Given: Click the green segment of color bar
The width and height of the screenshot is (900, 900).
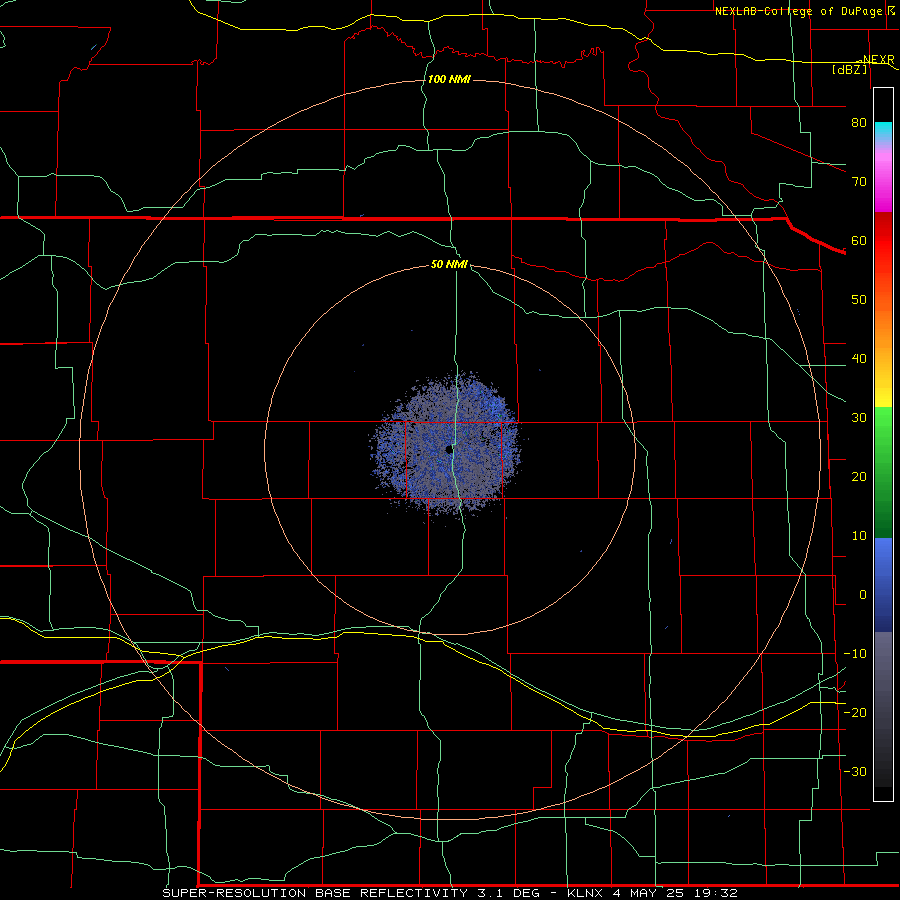Looking at the screenshot, I should [883, 472].
